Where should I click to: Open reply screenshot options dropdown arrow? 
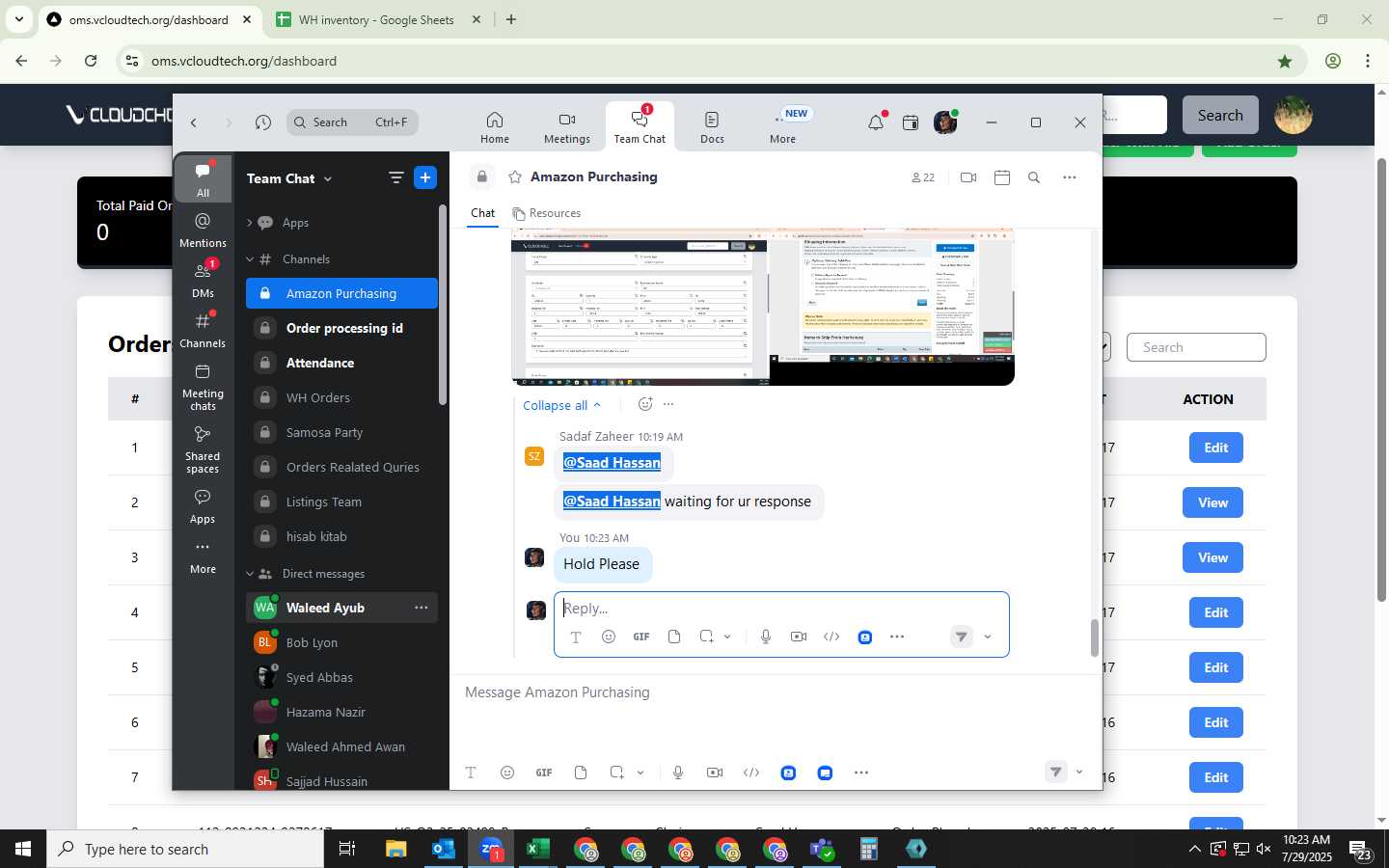(x=727, y=637)
